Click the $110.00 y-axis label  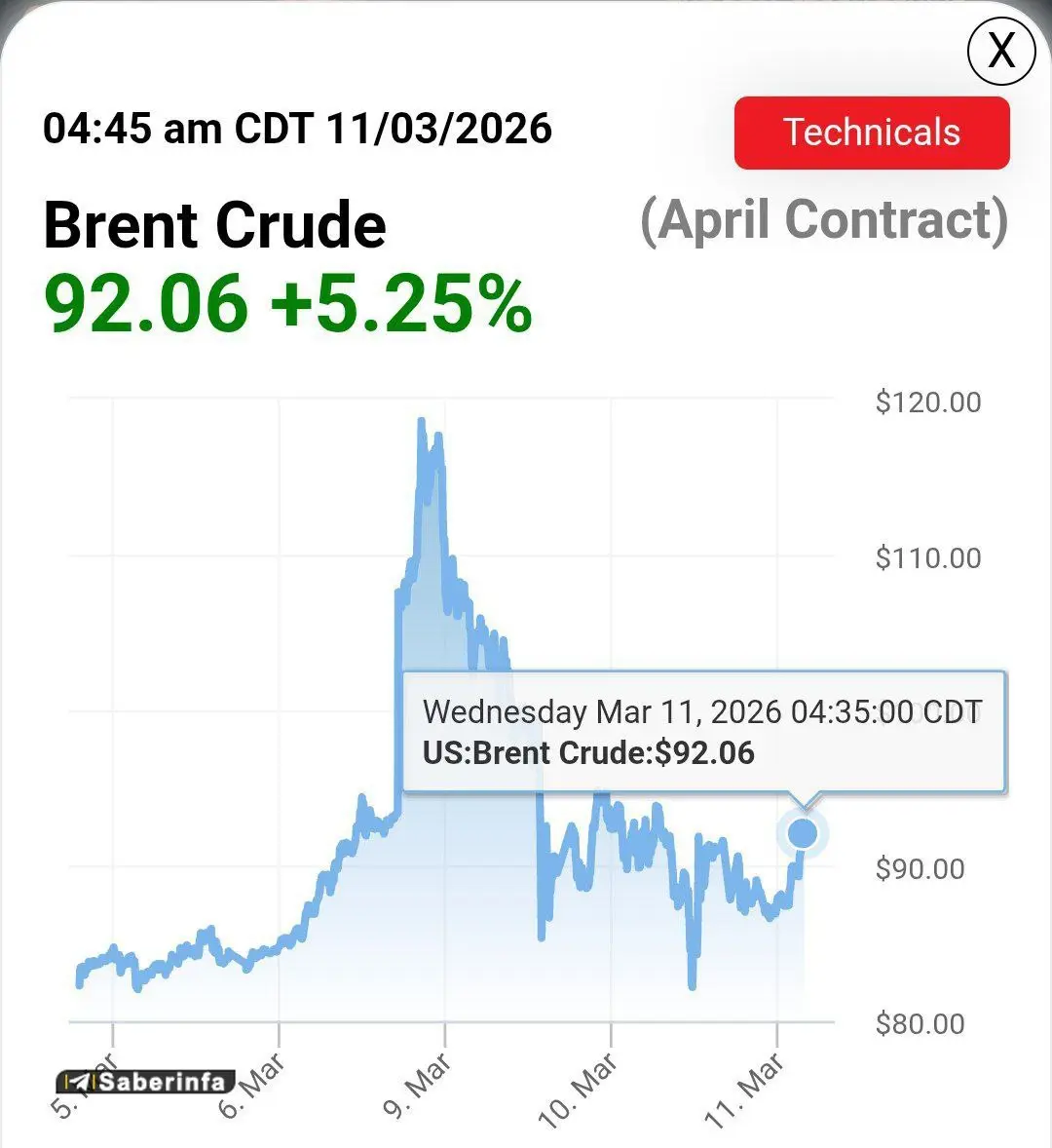[x=927, y=557]
